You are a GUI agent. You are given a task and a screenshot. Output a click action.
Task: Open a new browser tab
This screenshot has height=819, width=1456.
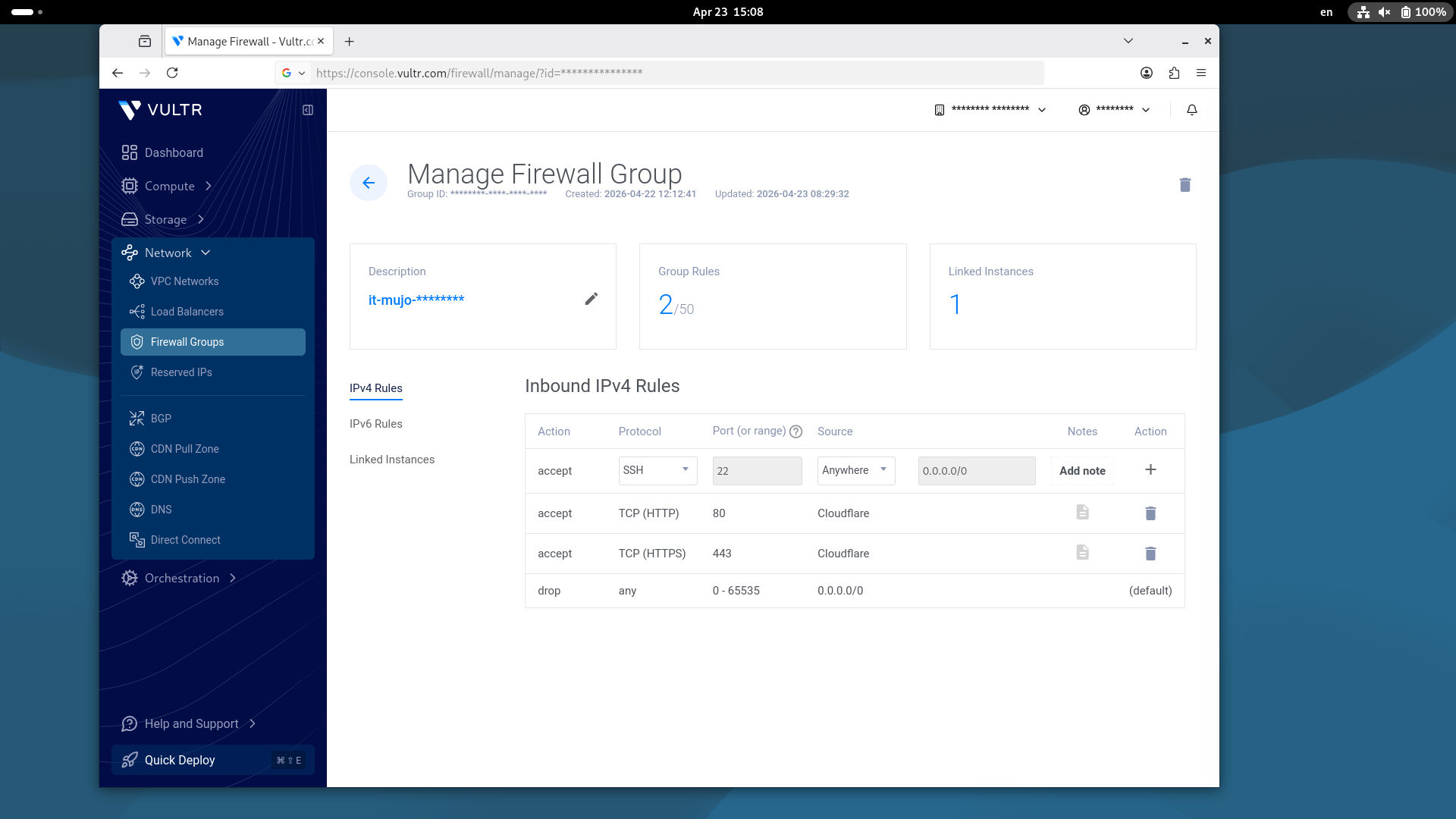(x=349, y=42)
